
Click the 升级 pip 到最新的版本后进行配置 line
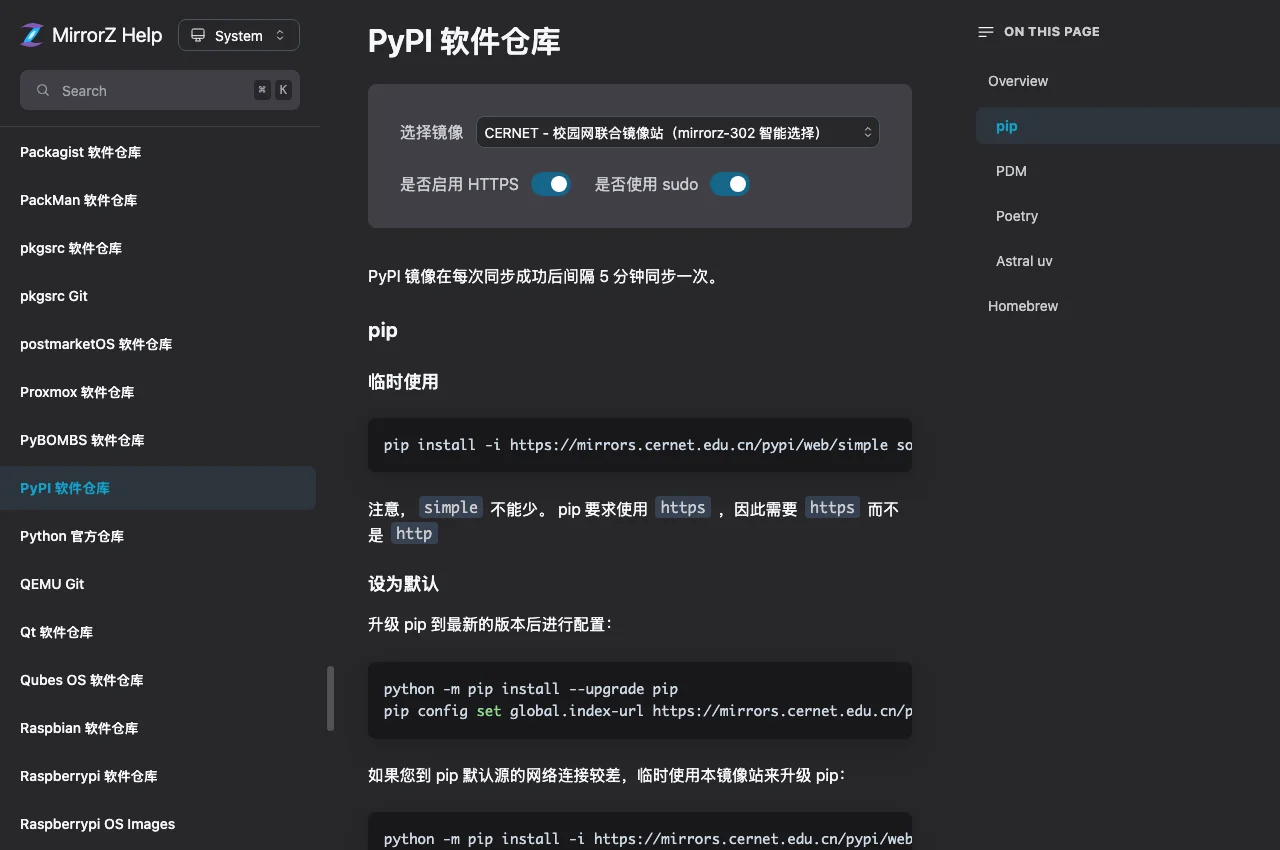click(x=490, y=624)
